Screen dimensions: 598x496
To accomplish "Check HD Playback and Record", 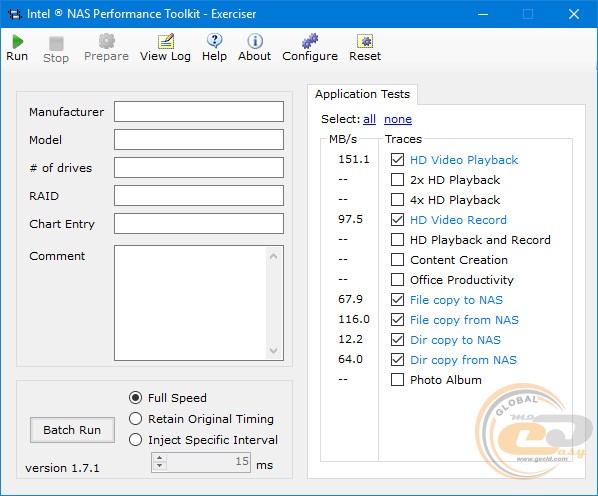I will (x=397, y=239).
